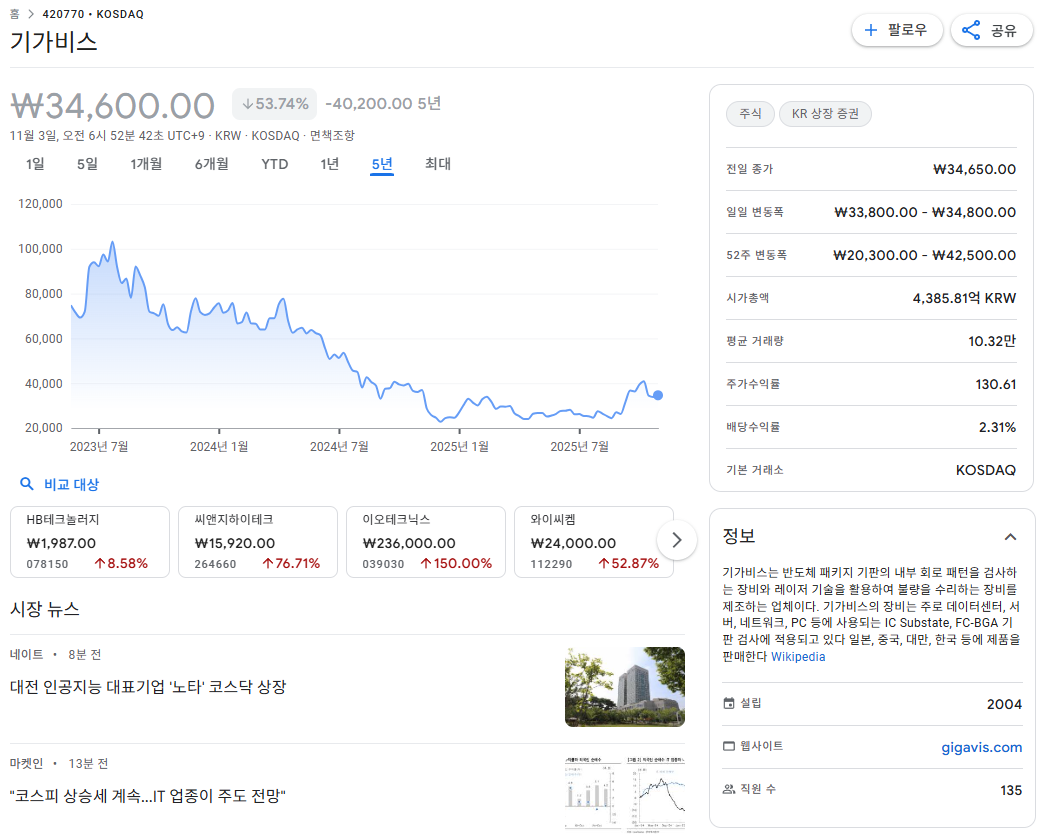The width and height of the screenshot is (1038, 834).
Task: Open news headline about '노타' 코스닥 상장
Action: point(148,687)
